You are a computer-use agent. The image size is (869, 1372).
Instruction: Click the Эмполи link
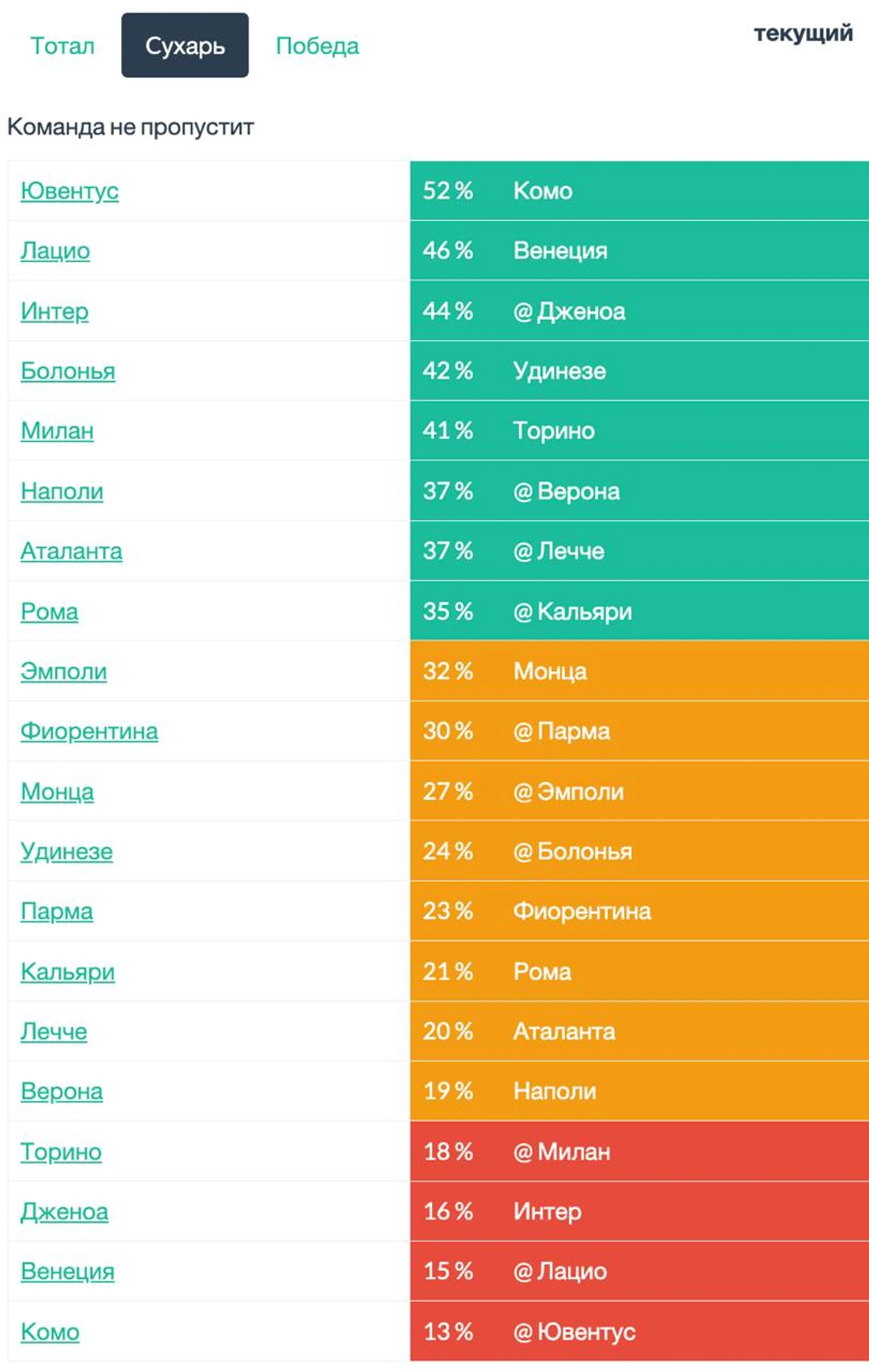(x=64, y=672)
